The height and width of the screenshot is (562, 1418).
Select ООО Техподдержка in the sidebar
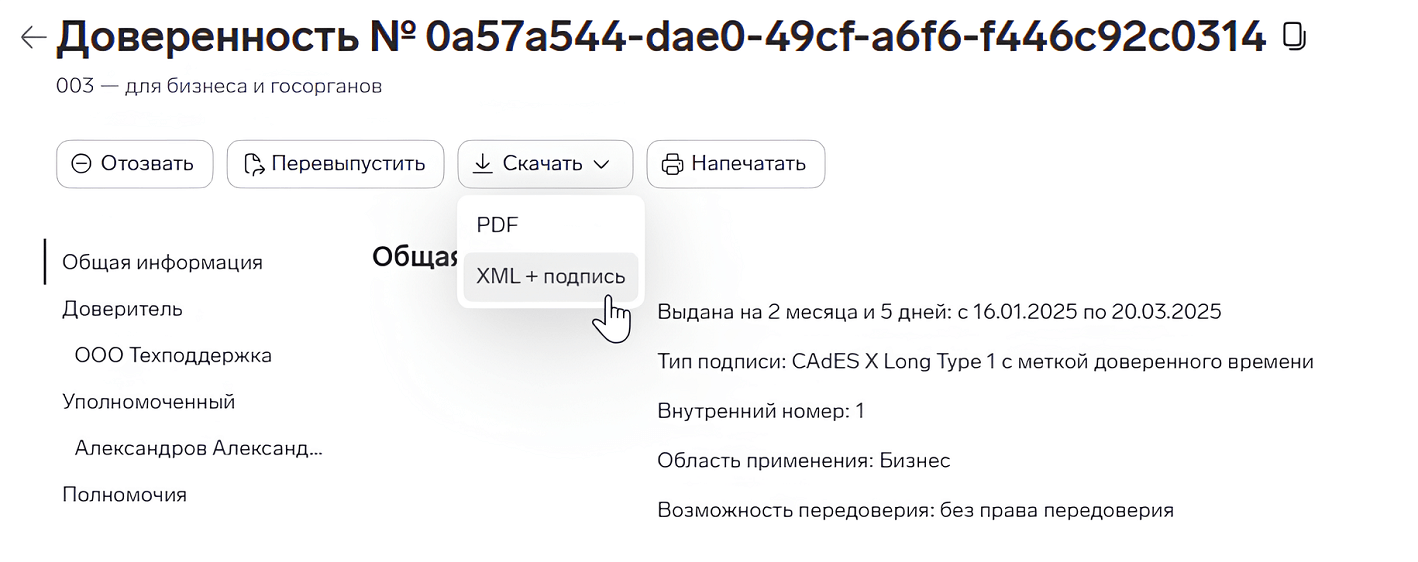click(x=173, y=355)
